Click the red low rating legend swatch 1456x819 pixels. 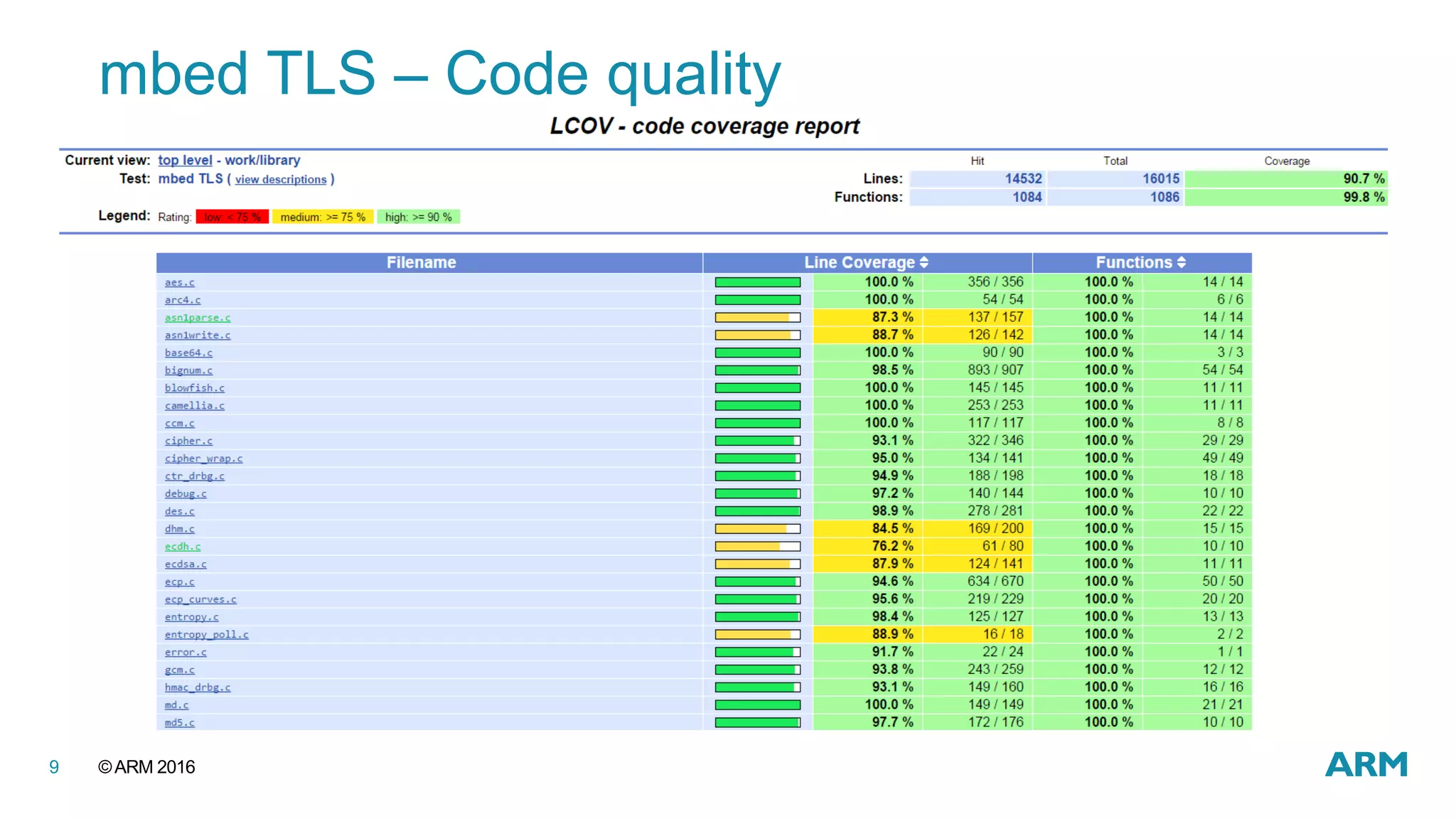click(232, 217)
